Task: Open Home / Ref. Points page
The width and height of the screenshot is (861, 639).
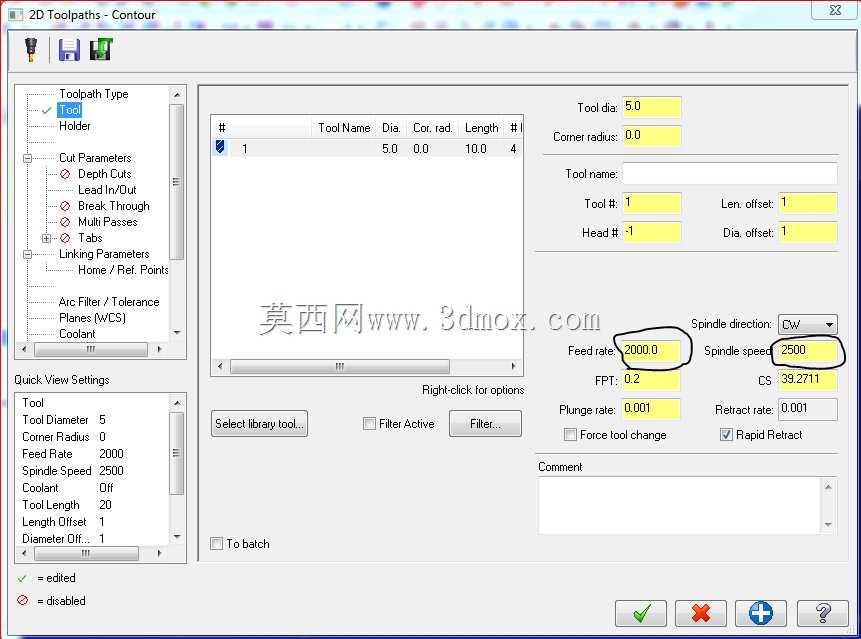Action: [x=123, y=270]
